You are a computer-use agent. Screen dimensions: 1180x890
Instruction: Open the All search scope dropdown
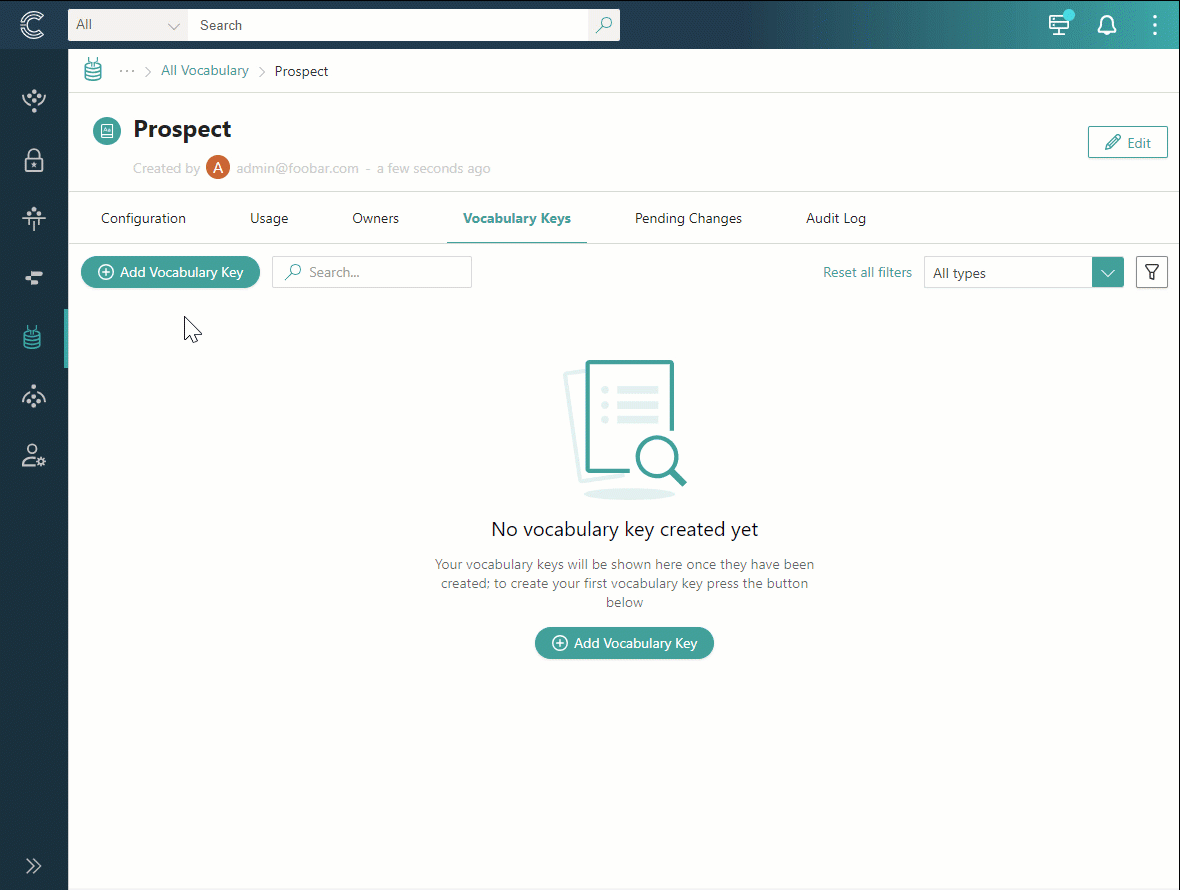[128, 25]
